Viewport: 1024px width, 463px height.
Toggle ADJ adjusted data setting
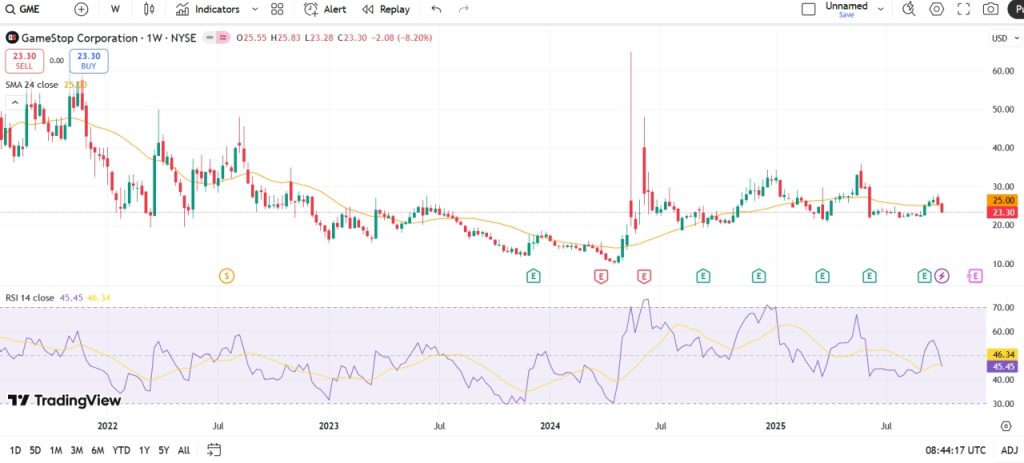pos(1009,451)
